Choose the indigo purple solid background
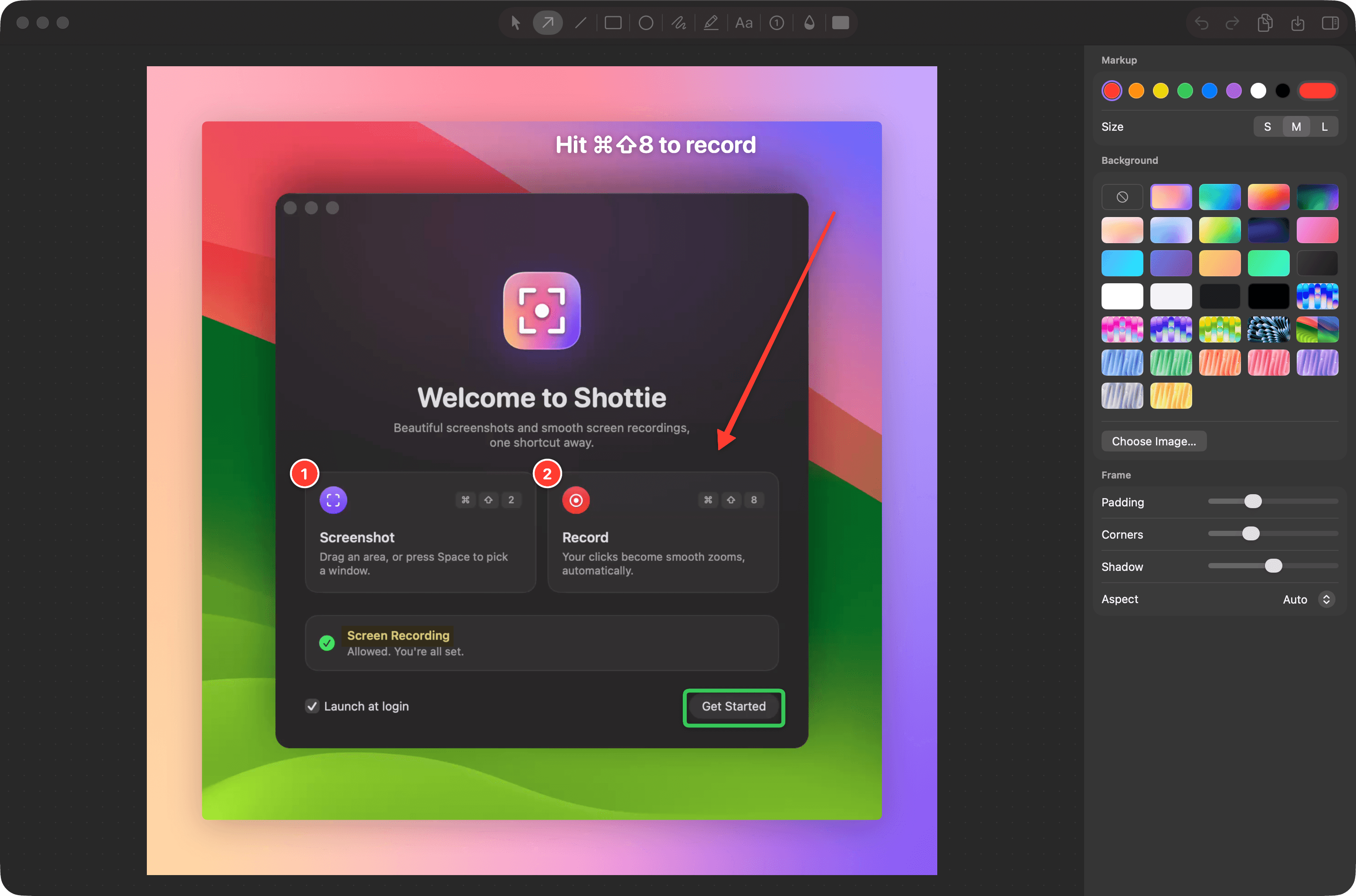 click(x=1170, y=263)
